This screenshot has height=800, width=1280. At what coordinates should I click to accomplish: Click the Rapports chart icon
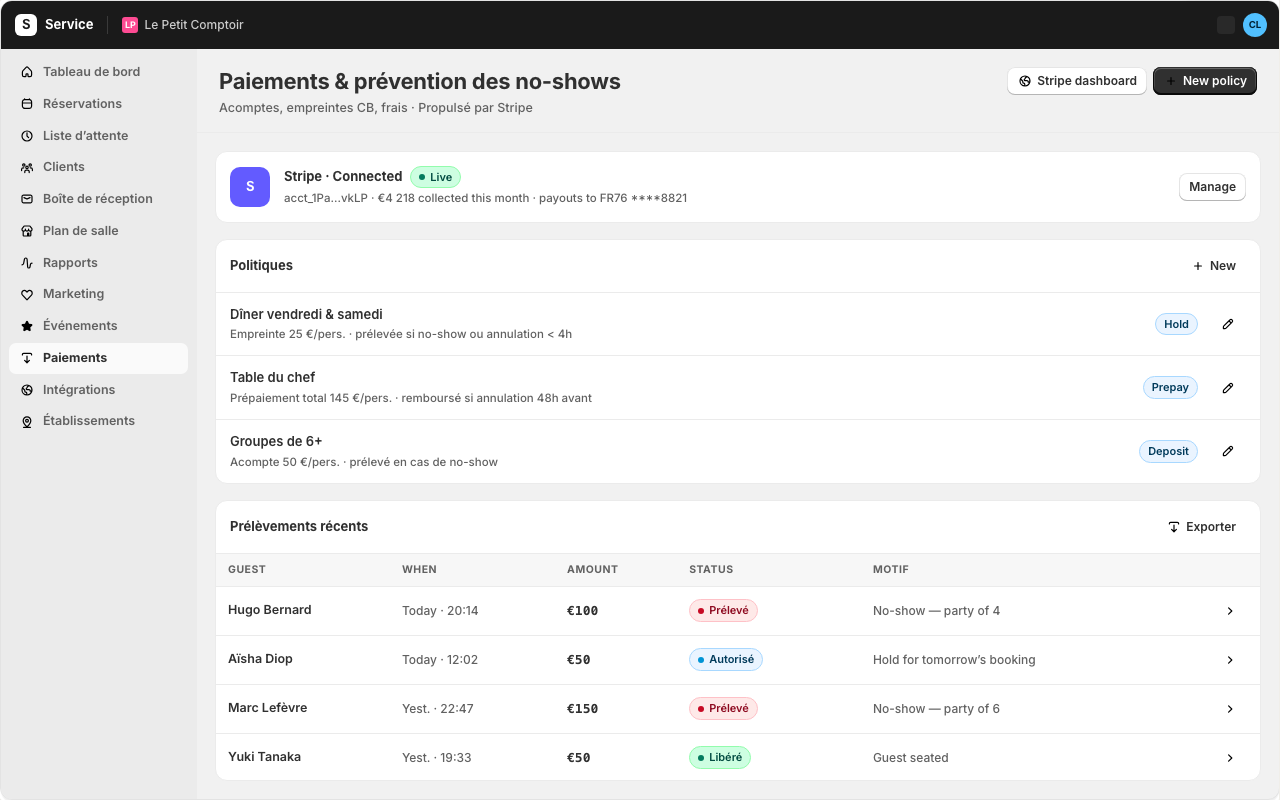pos(27,263)
